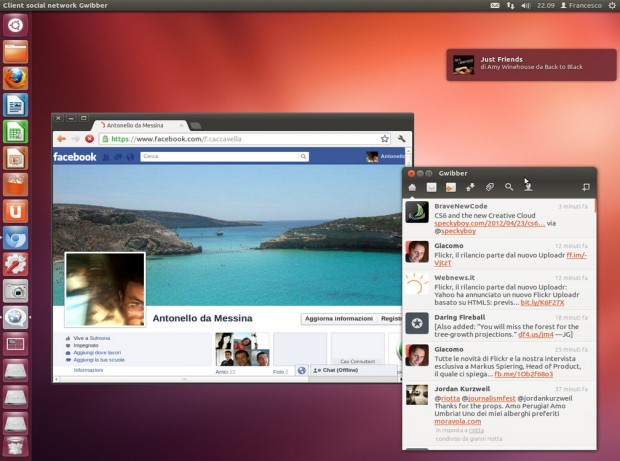Open Gwibber launcher icon in dock
Image resolution: width=620 pixels, height=461 pixels.
coord(15,317)
